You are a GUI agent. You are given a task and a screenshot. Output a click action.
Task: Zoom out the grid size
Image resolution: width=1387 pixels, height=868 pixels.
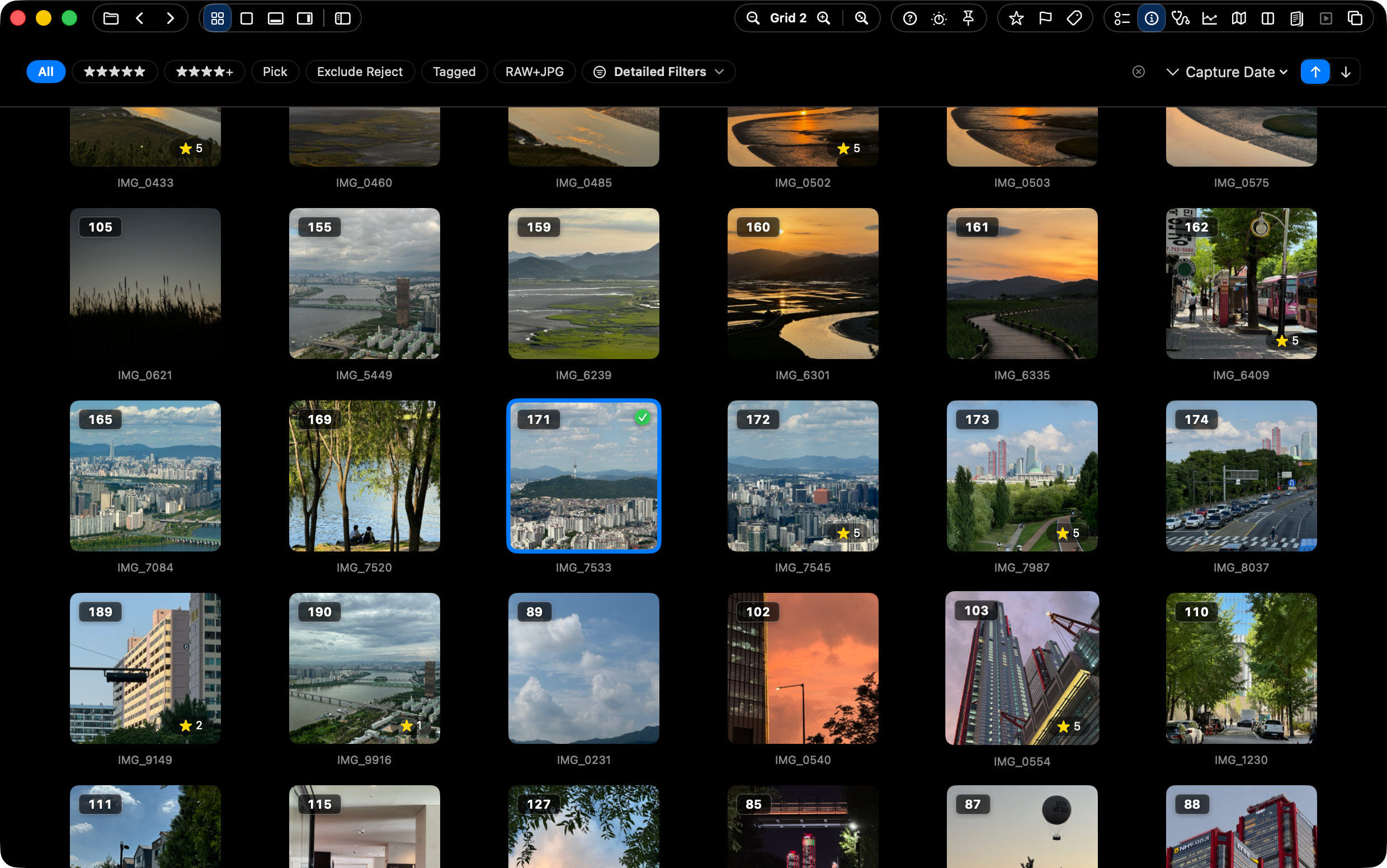click(x=753, y=18)
